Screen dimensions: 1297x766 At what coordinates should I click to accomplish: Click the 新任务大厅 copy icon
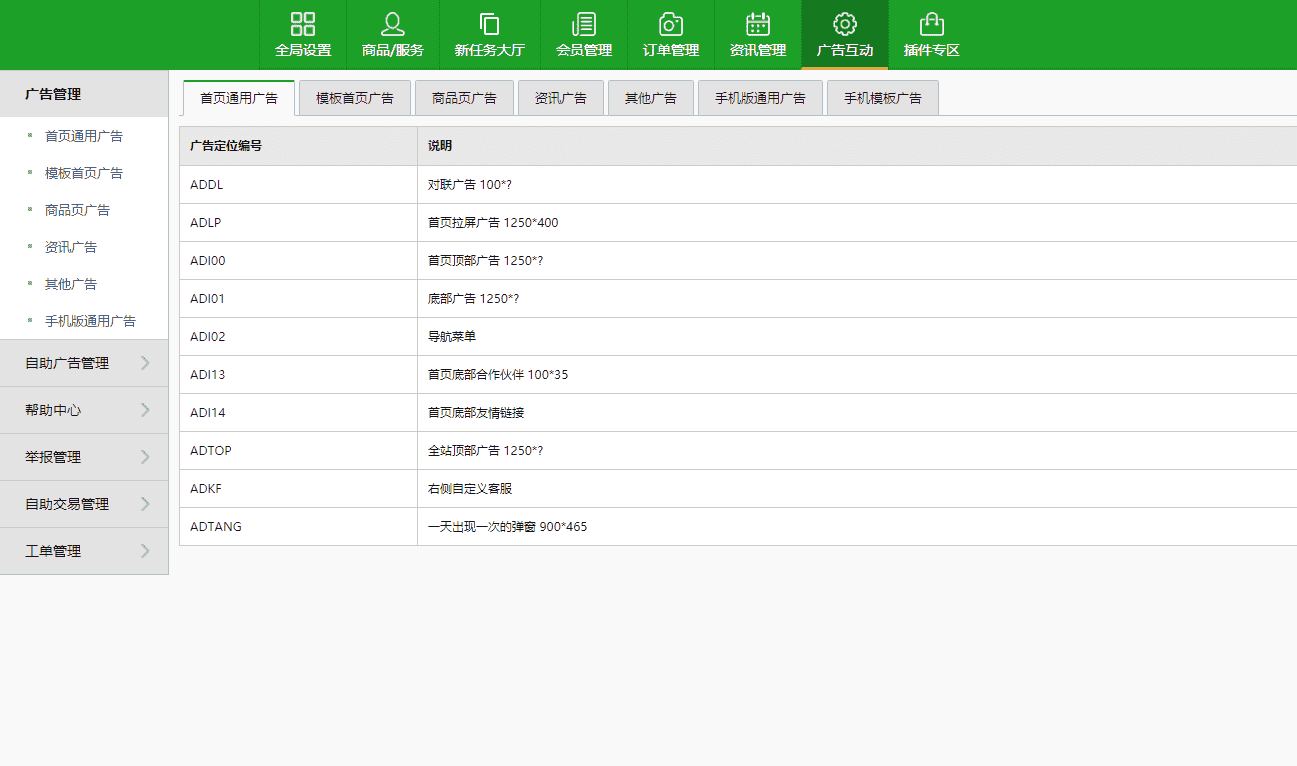490,24
